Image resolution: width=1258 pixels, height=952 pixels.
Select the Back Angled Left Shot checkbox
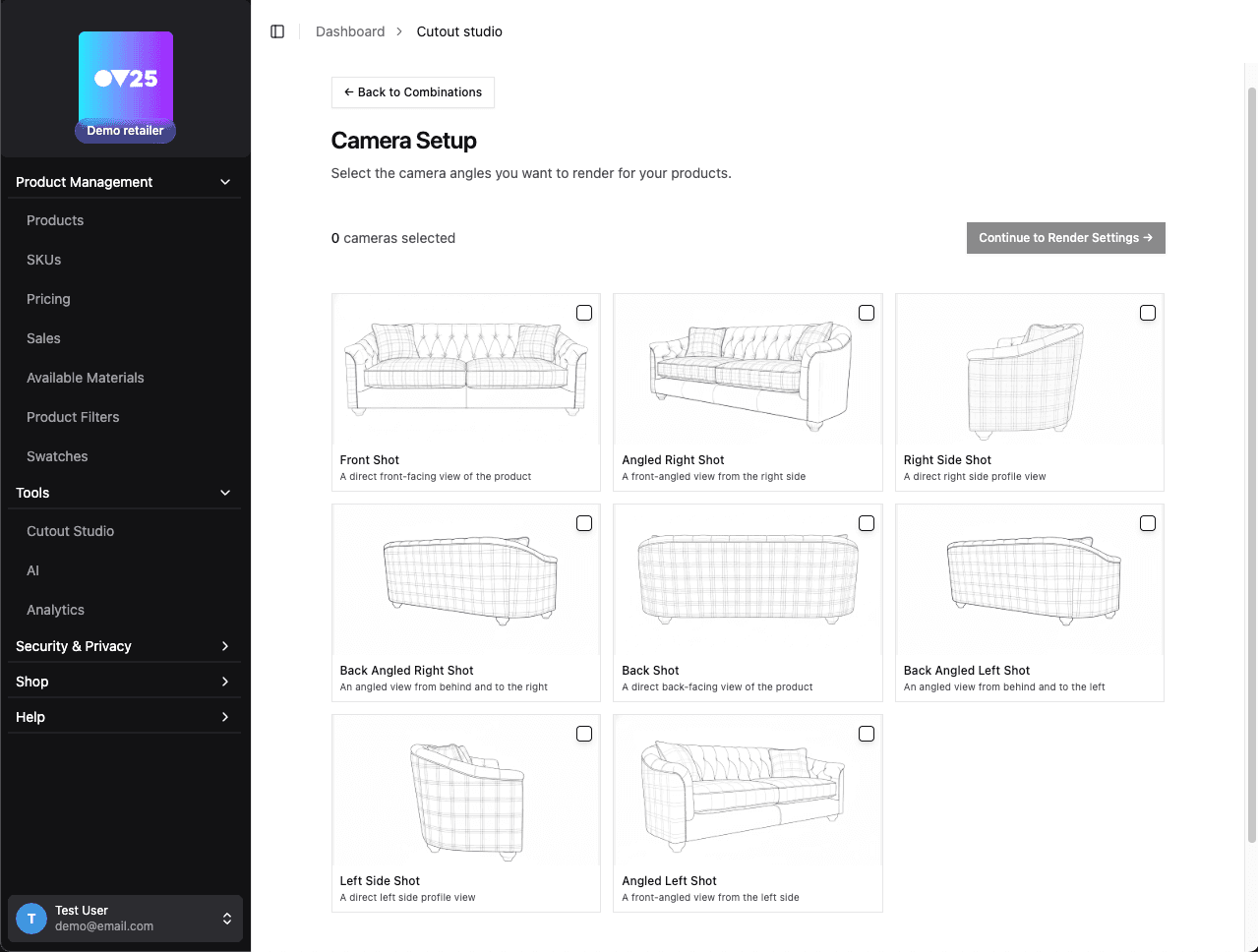(1148, 523)
